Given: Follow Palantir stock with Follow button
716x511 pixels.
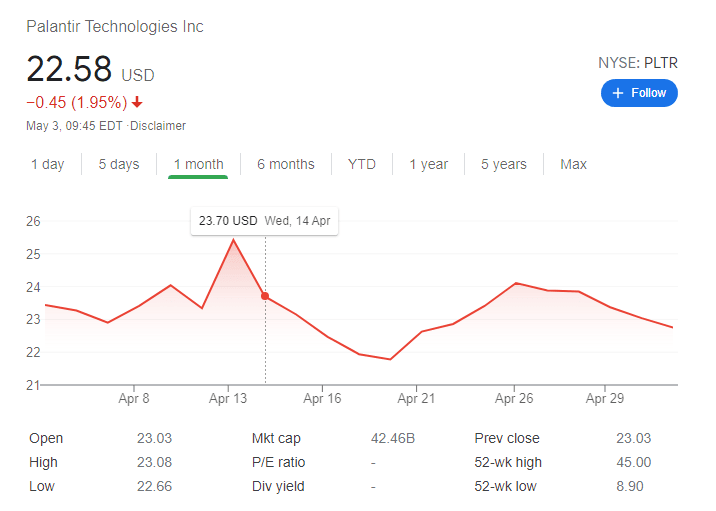Looking at the screenshot, I should pyautogui.click(x=640, y=93).
